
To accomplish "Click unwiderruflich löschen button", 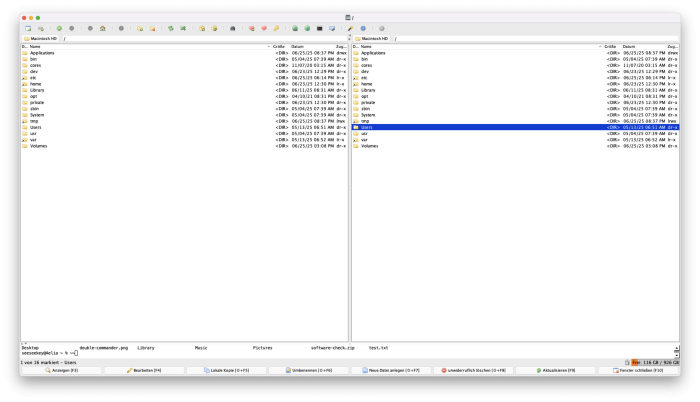I will tap(473, 370).
